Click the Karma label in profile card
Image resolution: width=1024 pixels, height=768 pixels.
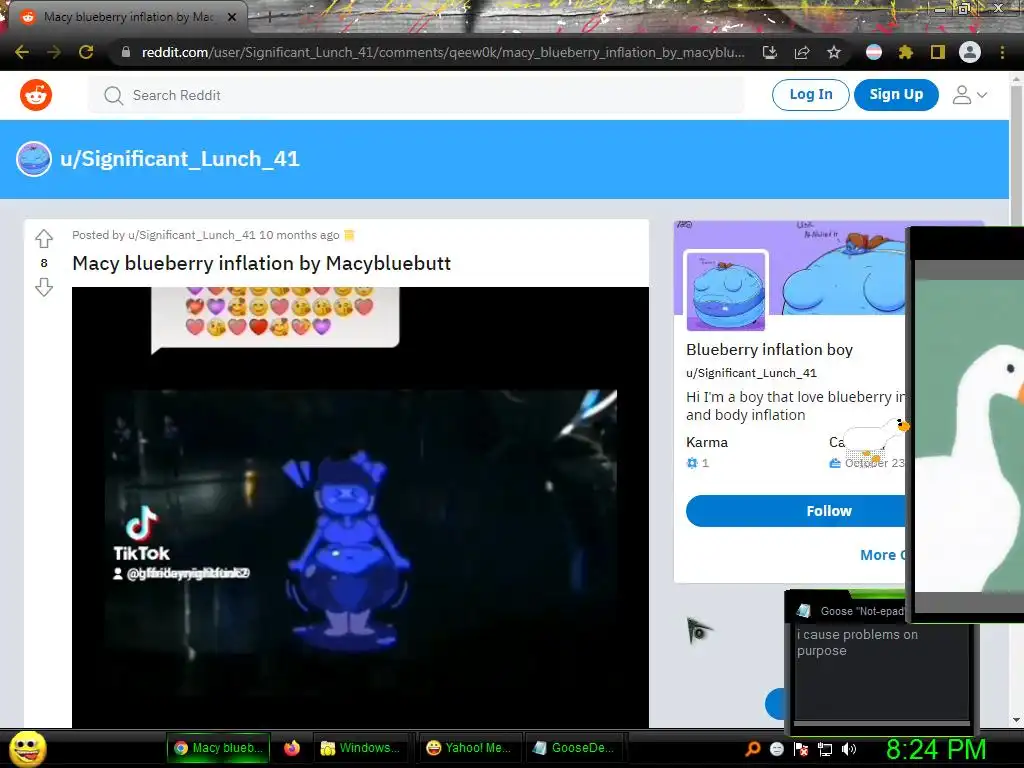tap(707, 442)
